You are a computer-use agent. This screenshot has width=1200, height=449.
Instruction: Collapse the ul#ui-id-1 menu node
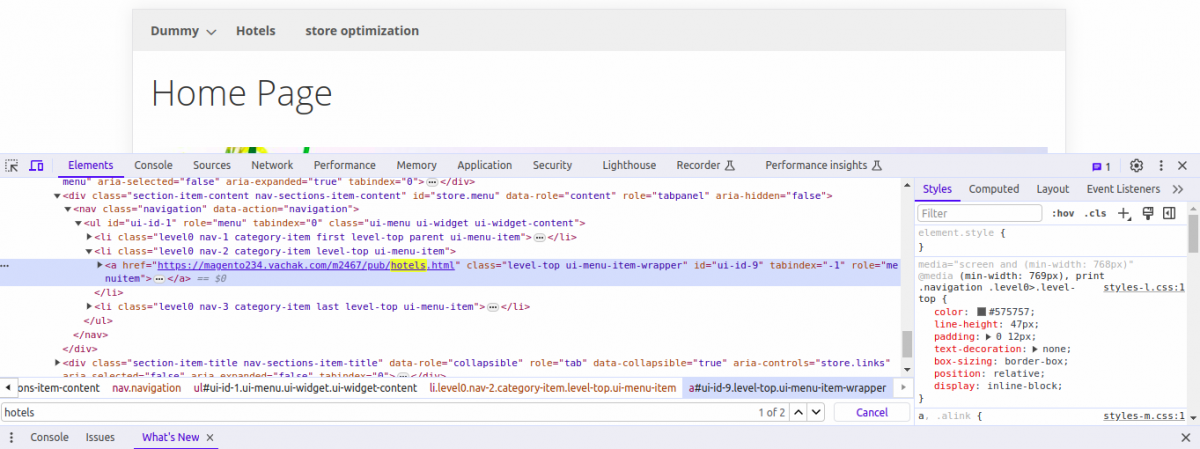click(78, 223)
